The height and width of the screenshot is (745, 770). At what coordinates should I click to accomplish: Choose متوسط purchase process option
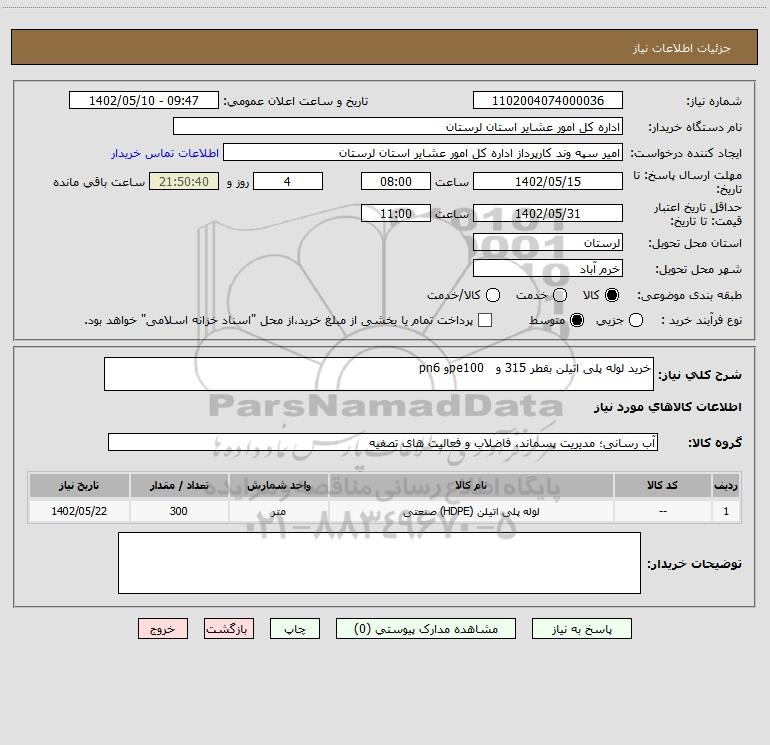tap(577, 320)
